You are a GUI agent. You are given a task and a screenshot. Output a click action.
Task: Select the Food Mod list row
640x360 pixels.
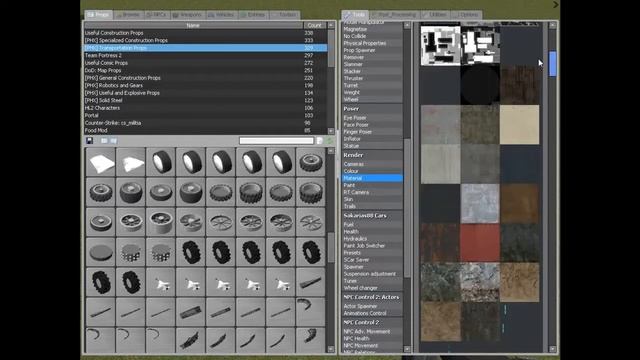[205, 130]
